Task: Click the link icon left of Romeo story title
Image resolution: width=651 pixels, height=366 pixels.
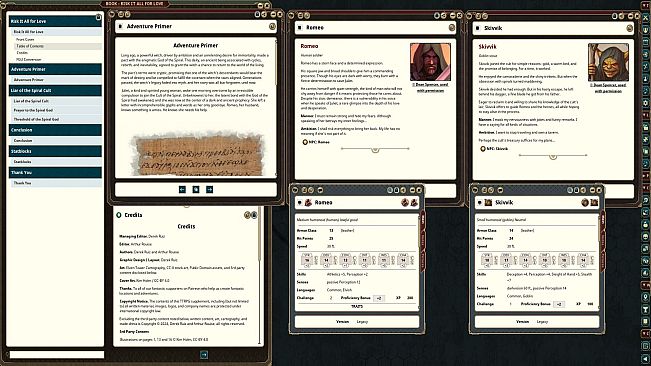Action: pos(300,27)
